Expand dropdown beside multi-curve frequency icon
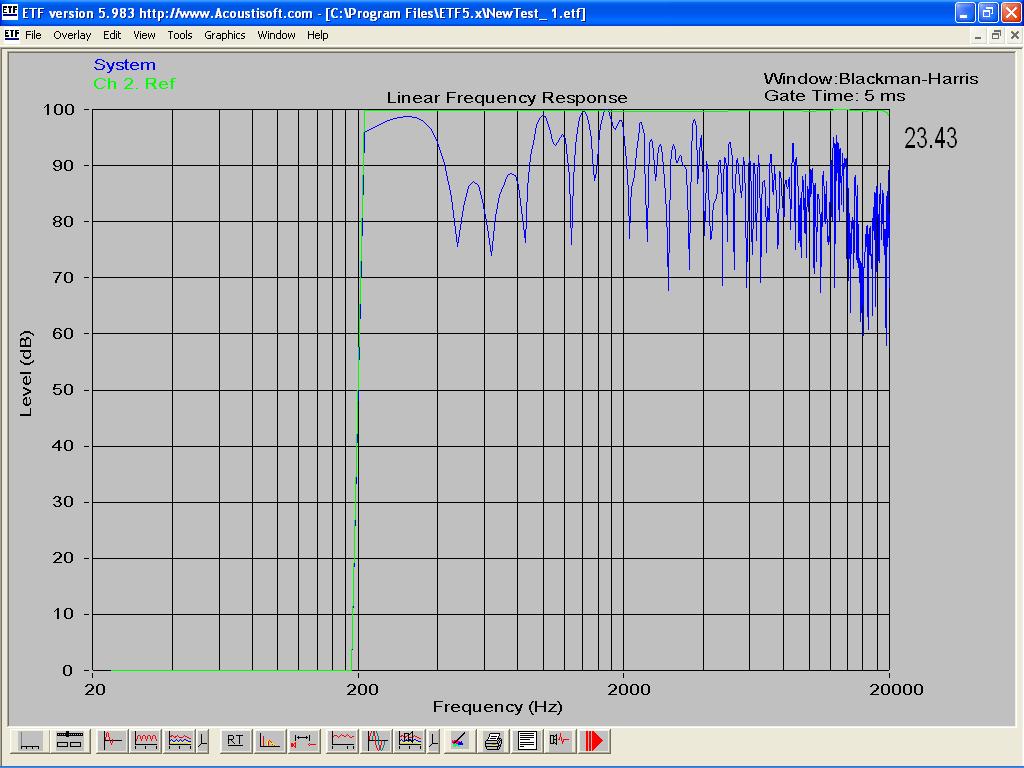 203,741
